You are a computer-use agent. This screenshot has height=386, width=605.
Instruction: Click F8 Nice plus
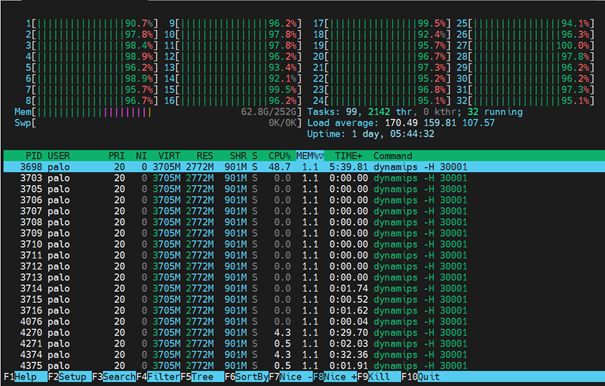click(335, 377)
